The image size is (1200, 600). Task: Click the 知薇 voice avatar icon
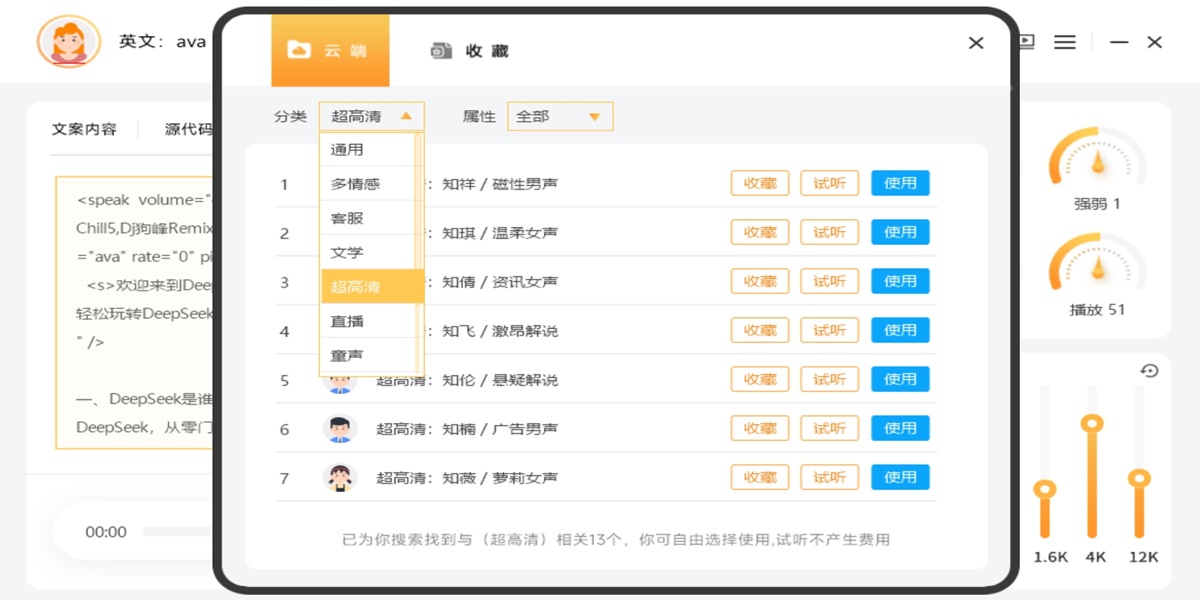coord(340,478)
